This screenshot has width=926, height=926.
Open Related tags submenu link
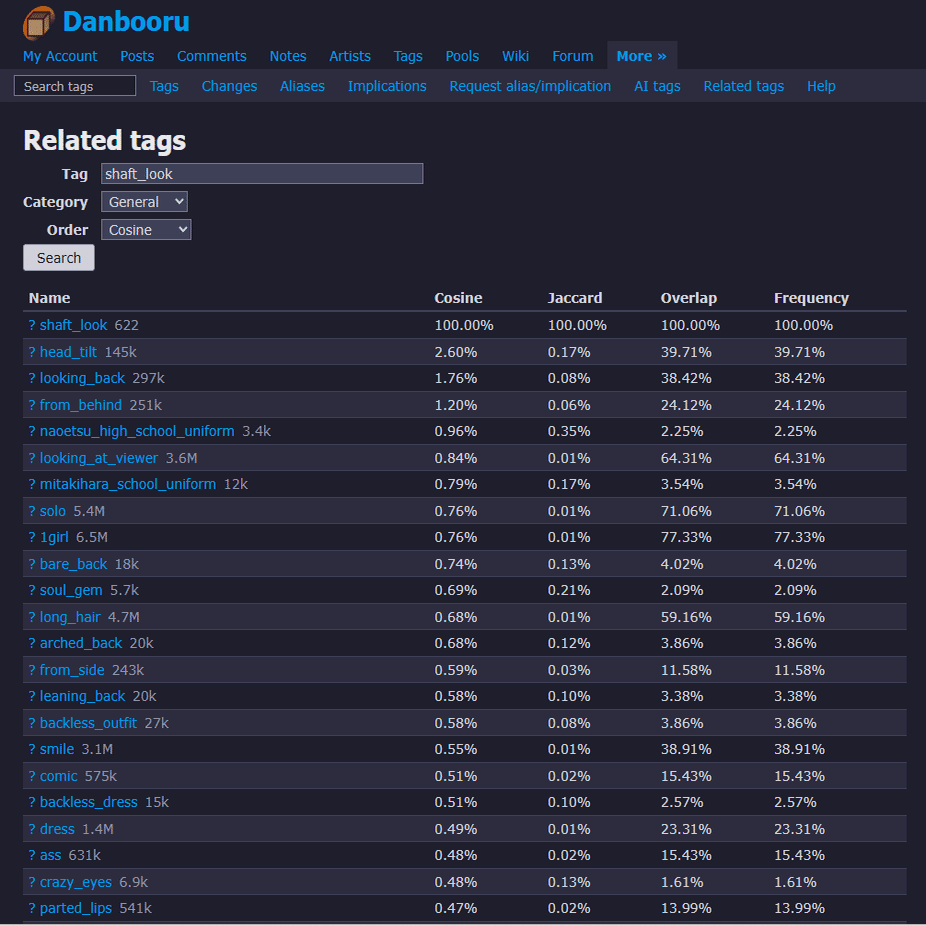744,86
